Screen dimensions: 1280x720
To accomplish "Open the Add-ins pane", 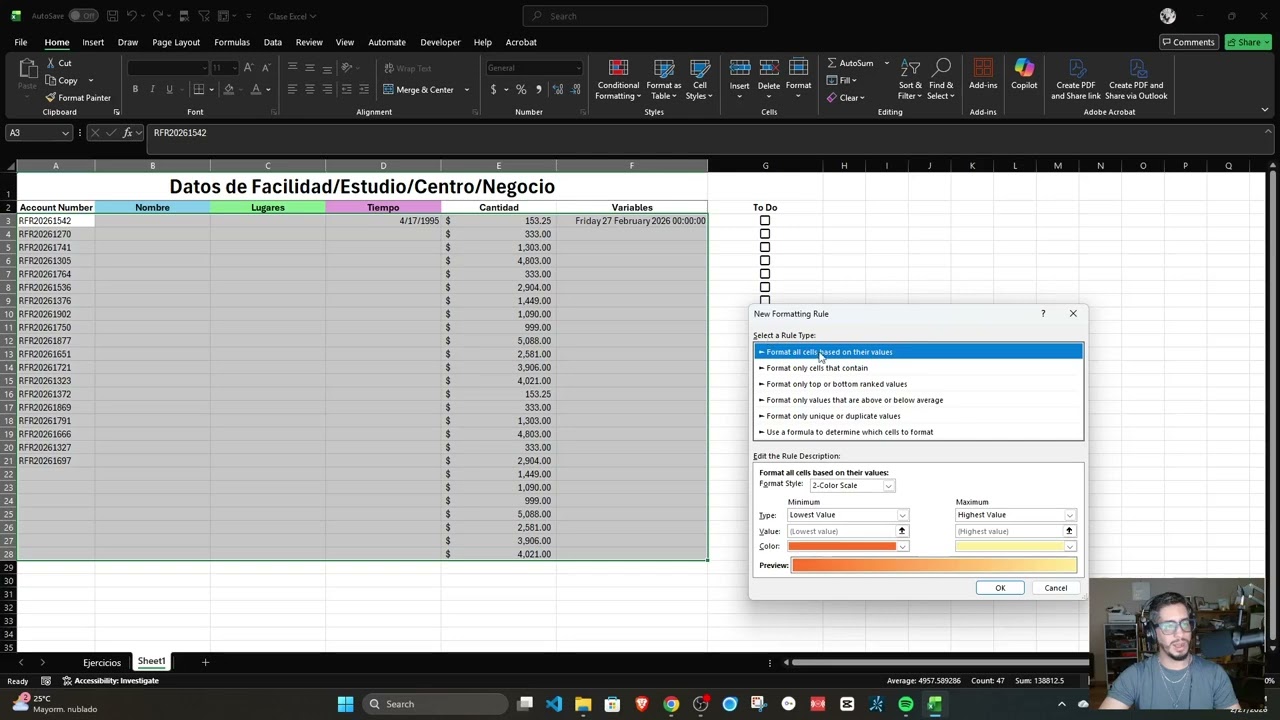I will click(983, 75).
